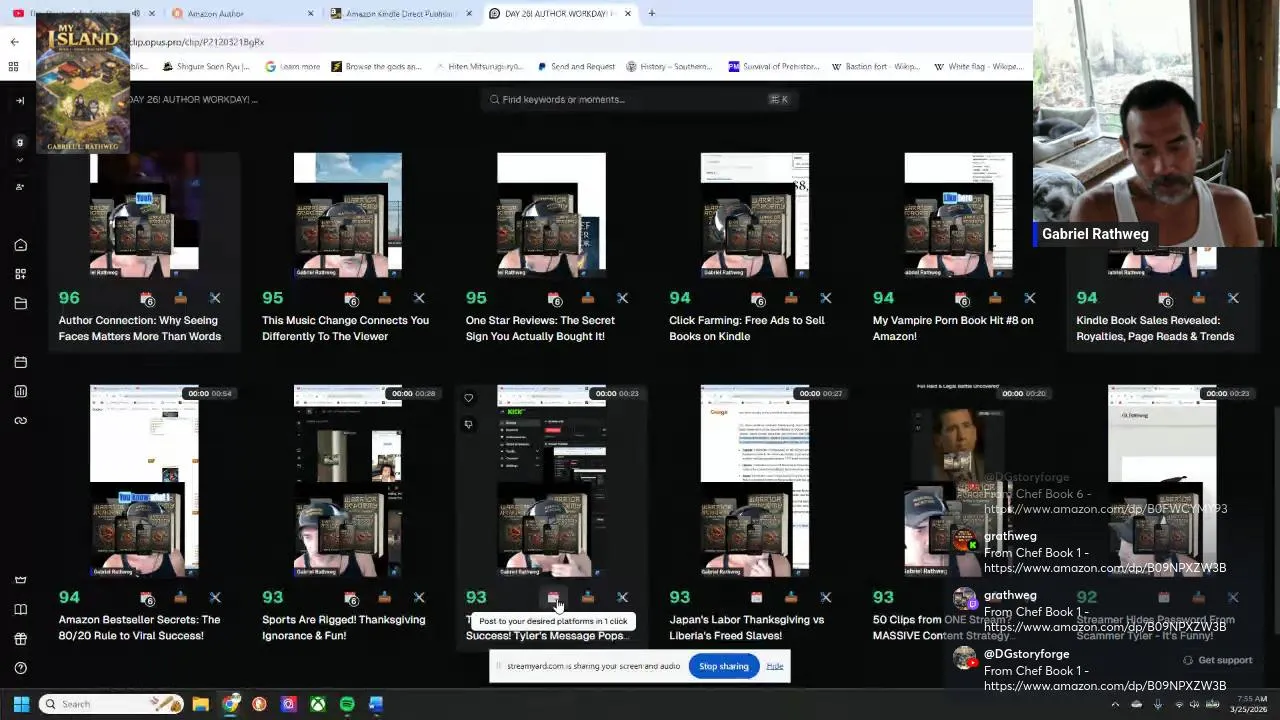The height and width of the screenshot is (720, 1280).
Task: Go back with the browser back arrow
Action: [14, 42]
